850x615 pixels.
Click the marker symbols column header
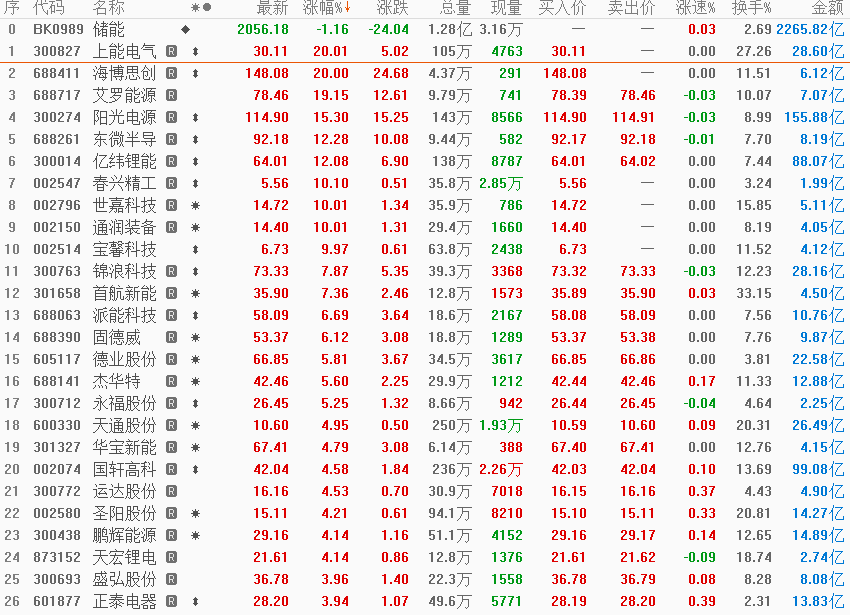tap(201, 8)
